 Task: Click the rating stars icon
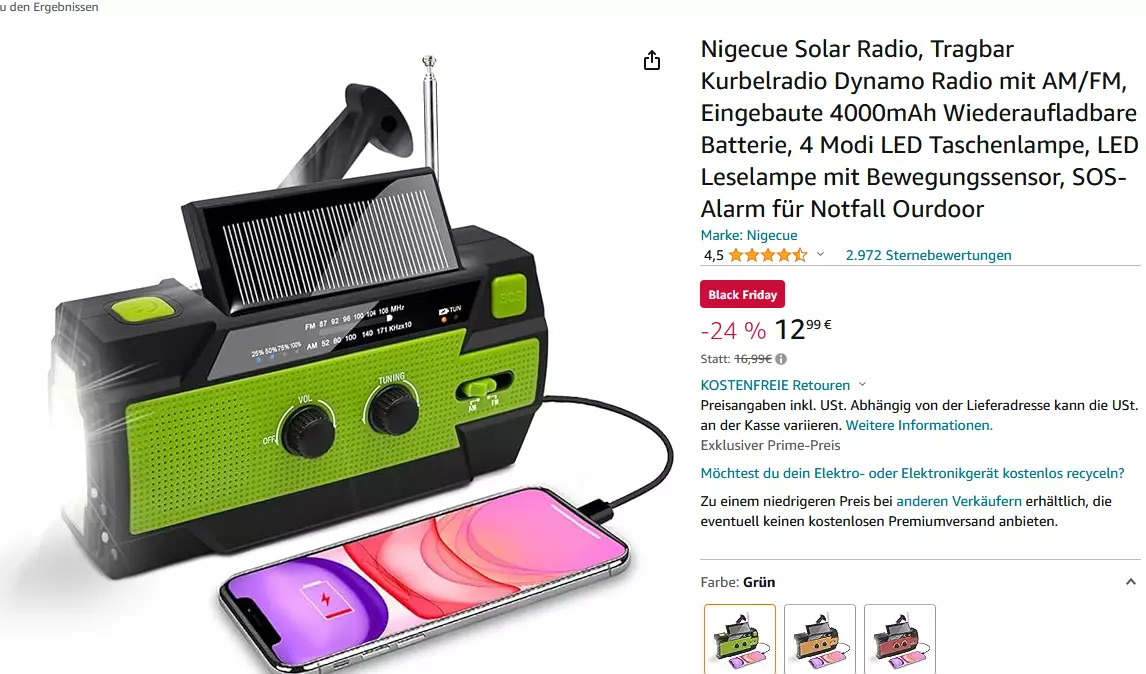click(767, 255)
